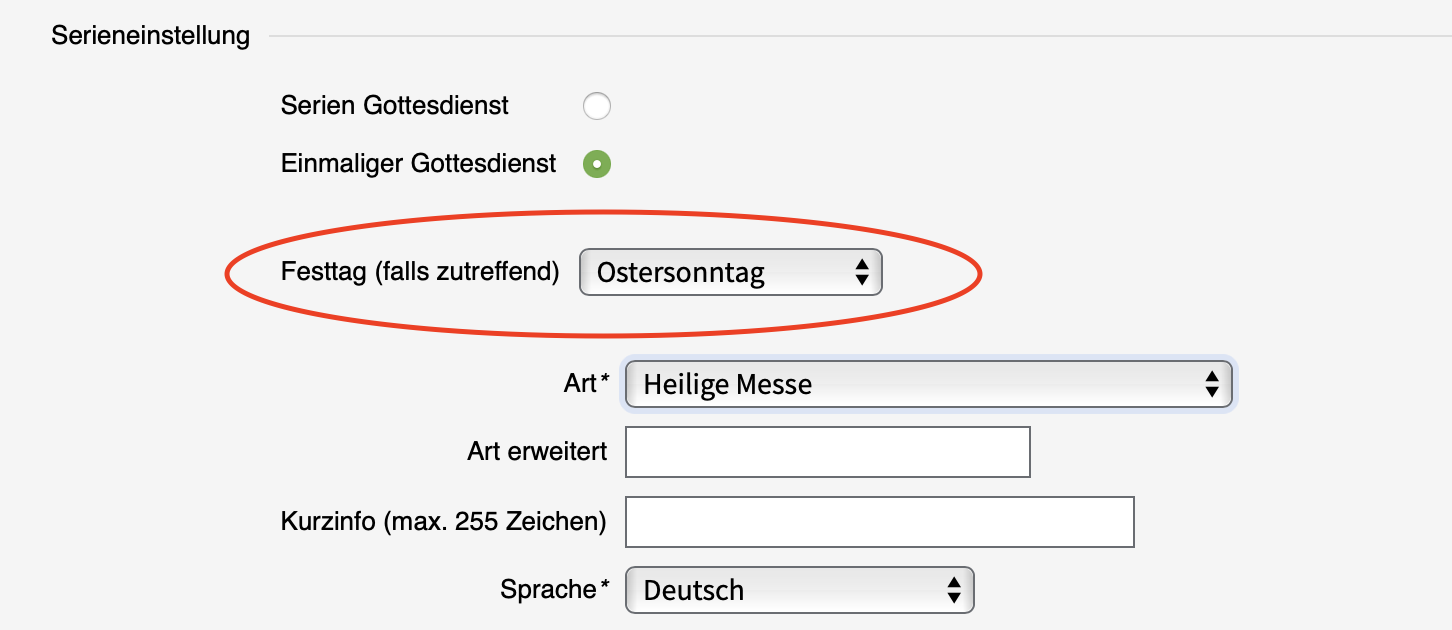Screen dimensions: 1452x630
Task: Focus the Art erweitert text field
Action: (827, 452)
